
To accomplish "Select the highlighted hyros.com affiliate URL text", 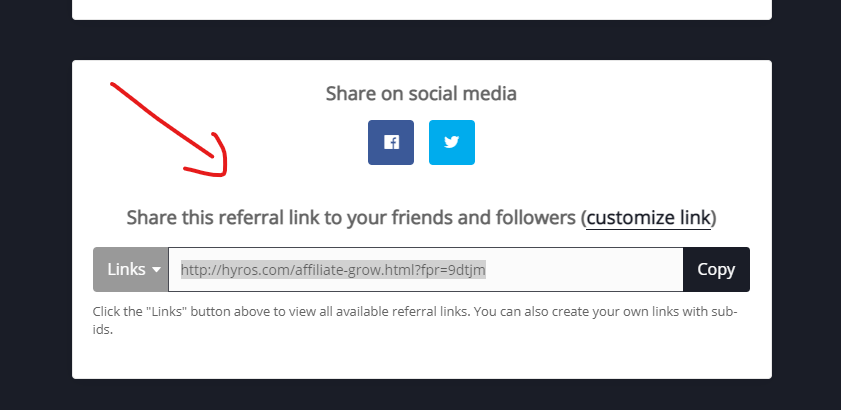I will [x=333, y=269].
